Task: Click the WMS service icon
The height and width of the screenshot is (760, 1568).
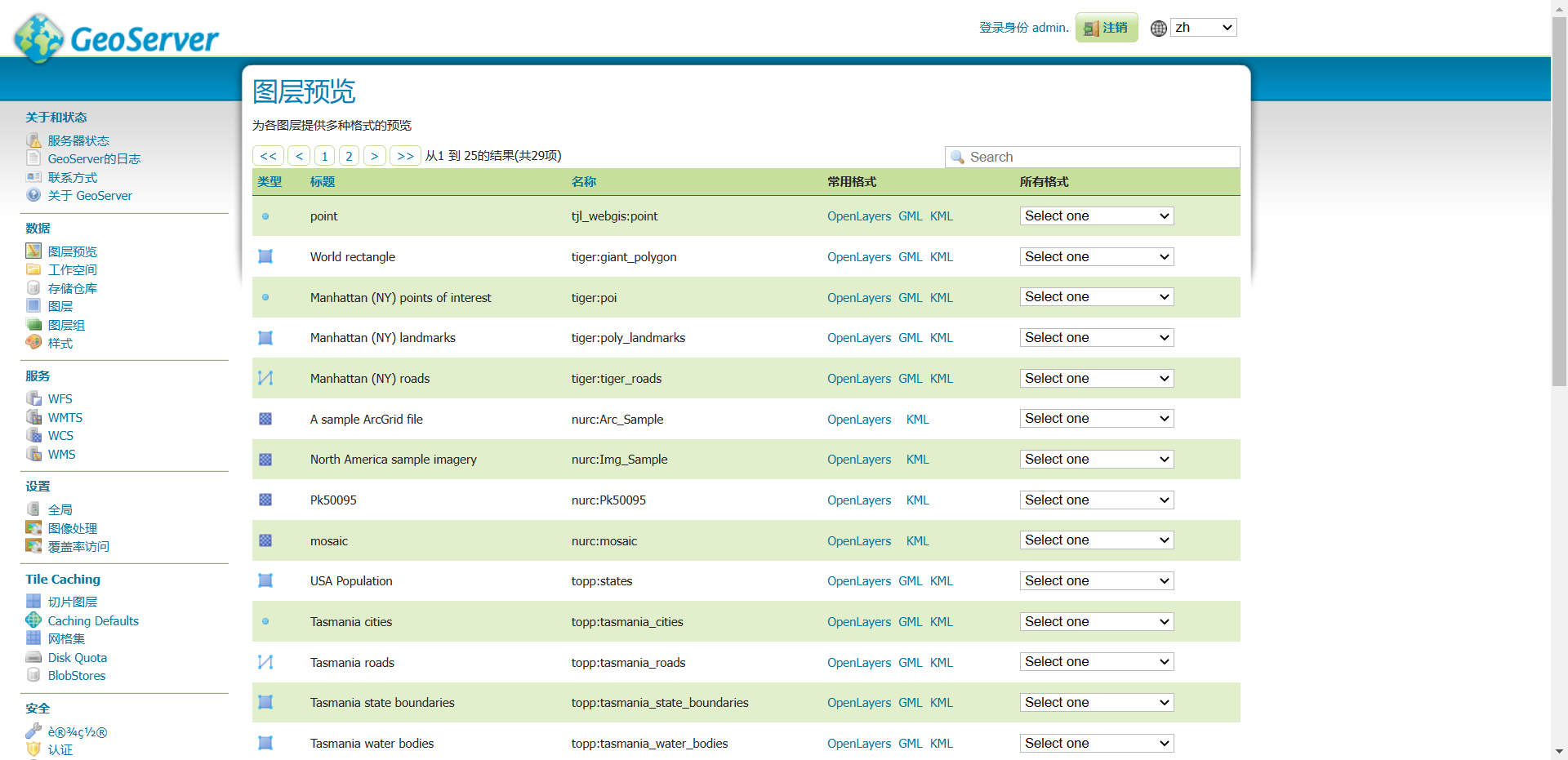Action: [x=33, y=454]
